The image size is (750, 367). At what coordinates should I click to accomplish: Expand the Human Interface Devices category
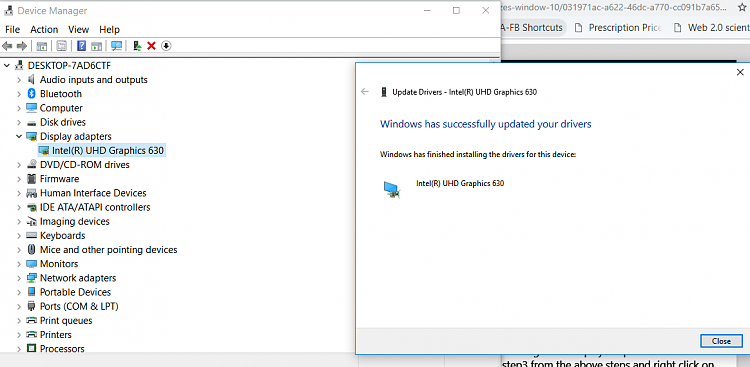19,193
